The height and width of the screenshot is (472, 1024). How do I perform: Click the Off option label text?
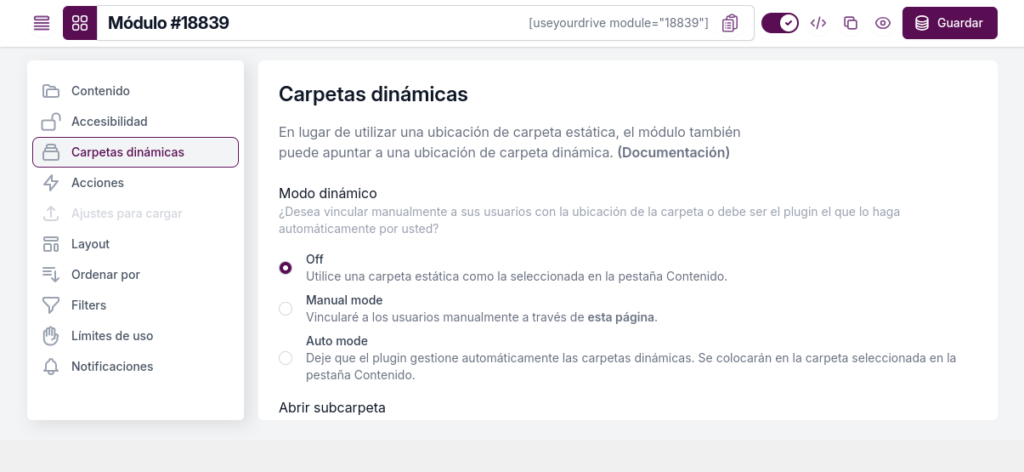[x=315, y=259]
